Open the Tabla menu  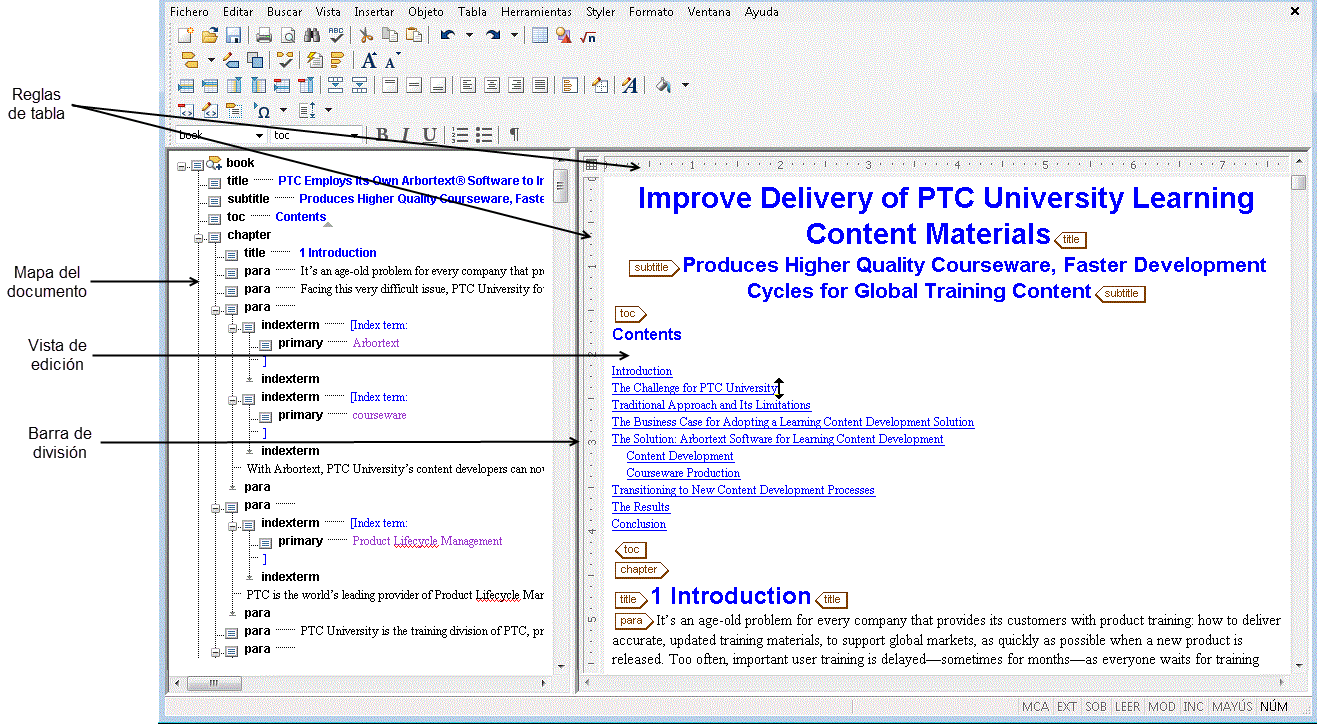click(473, 12)
